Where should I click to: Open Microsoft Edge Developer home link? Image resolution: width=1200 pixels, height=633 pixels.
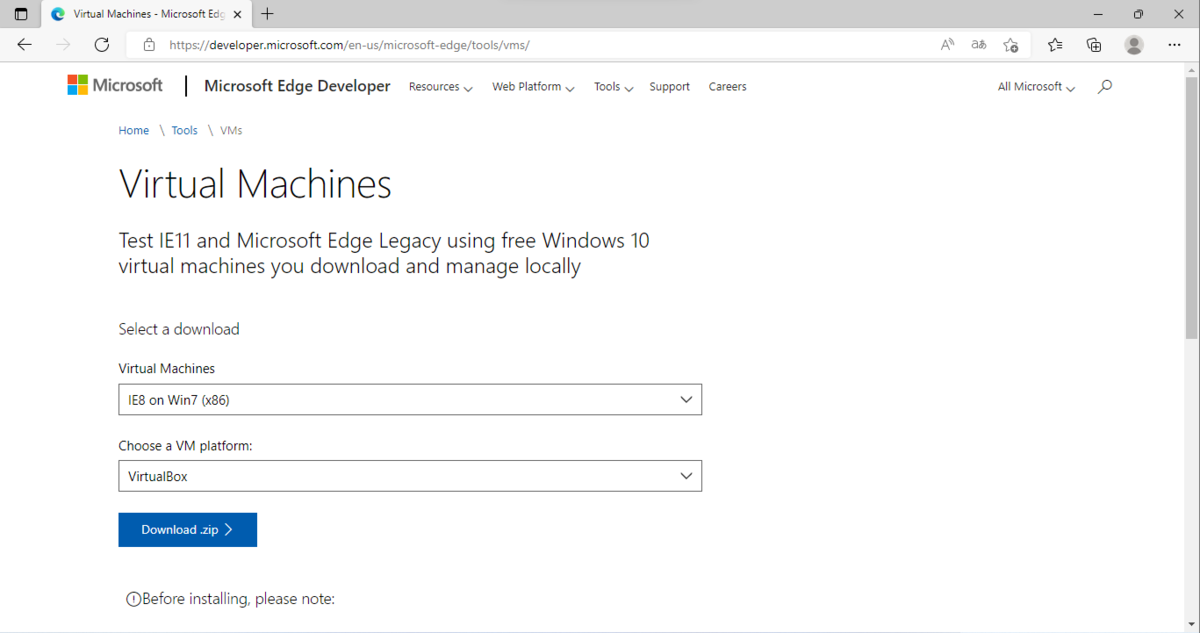tap(297, 86)
